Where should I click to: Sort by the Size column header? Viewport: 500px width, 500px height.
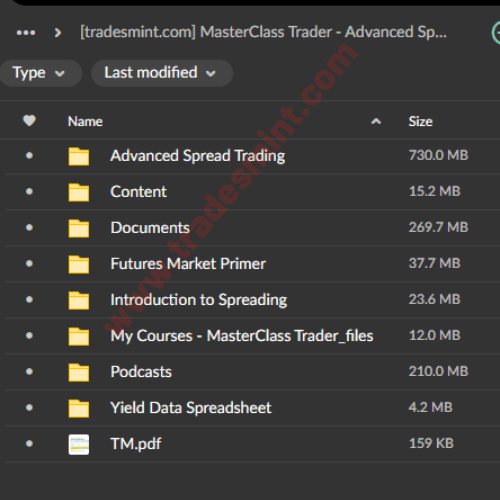421,121
